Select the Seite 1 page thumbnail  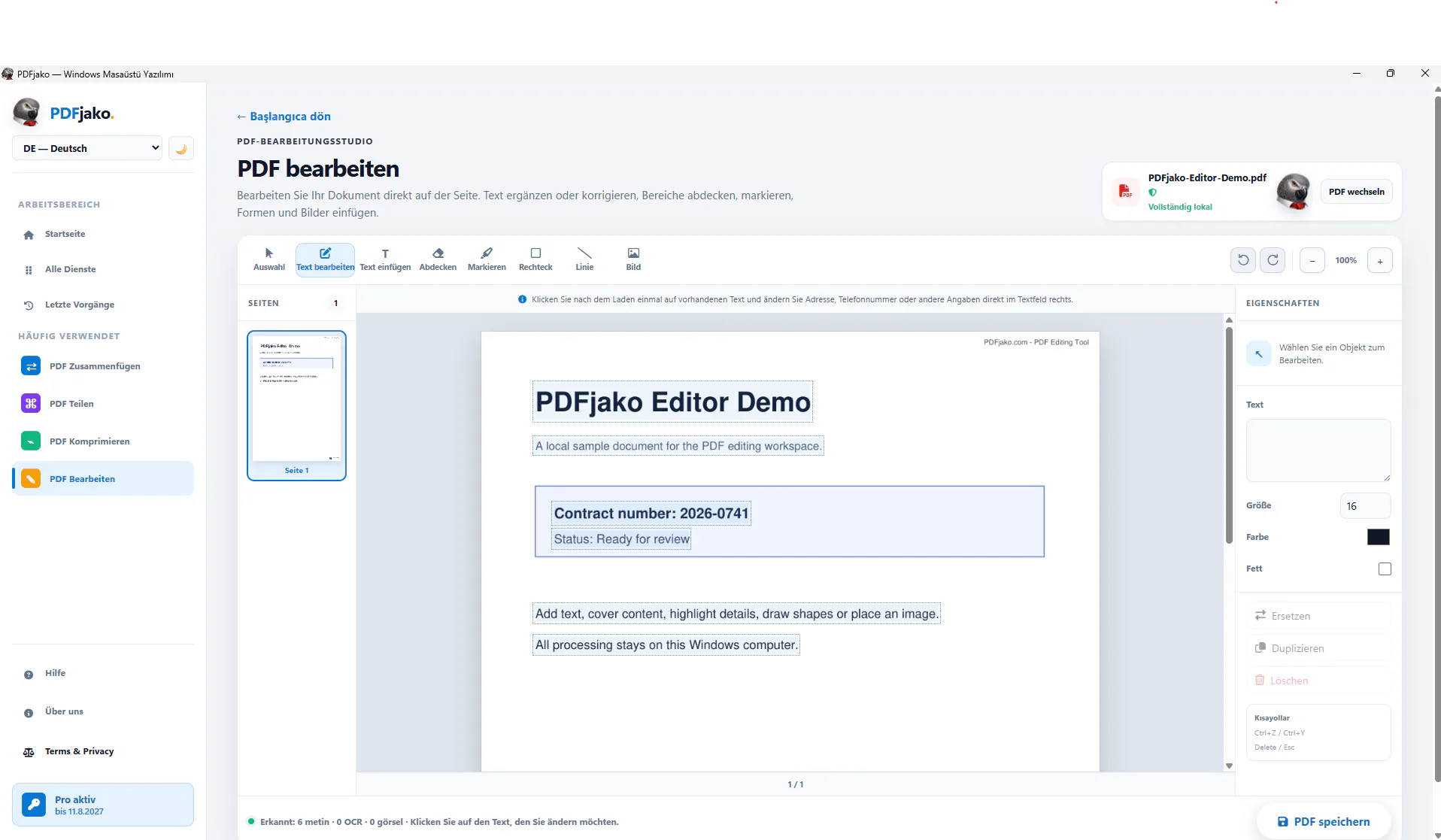(296, 405)
